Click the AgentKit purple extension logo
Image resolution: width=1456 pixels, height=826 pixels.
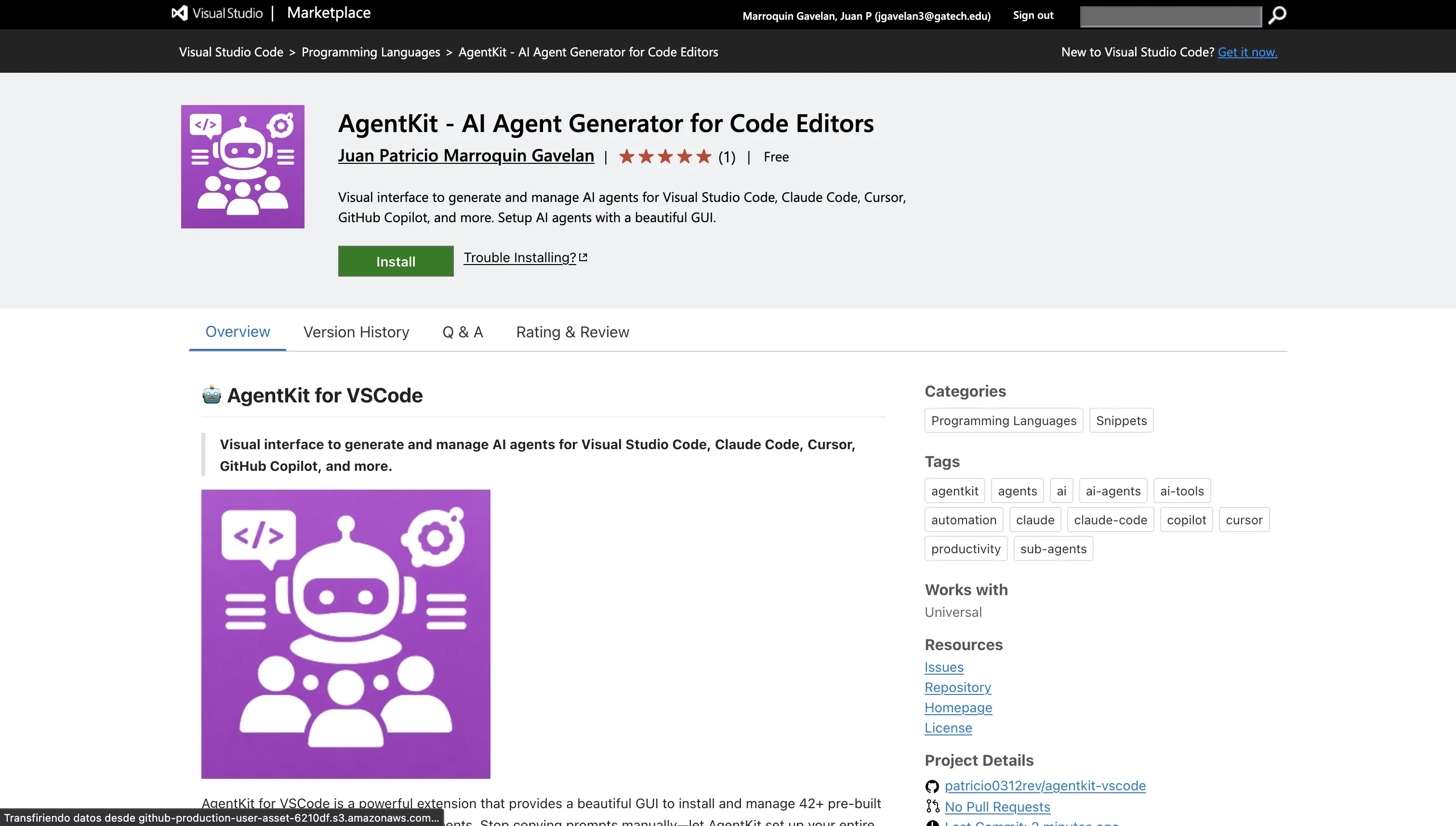coord(243,167)
